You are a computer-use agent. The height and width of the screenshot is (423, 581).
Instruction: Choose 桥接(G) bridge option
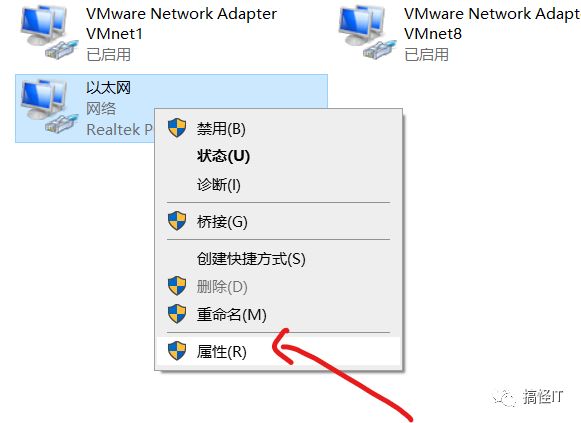(278, 222)
